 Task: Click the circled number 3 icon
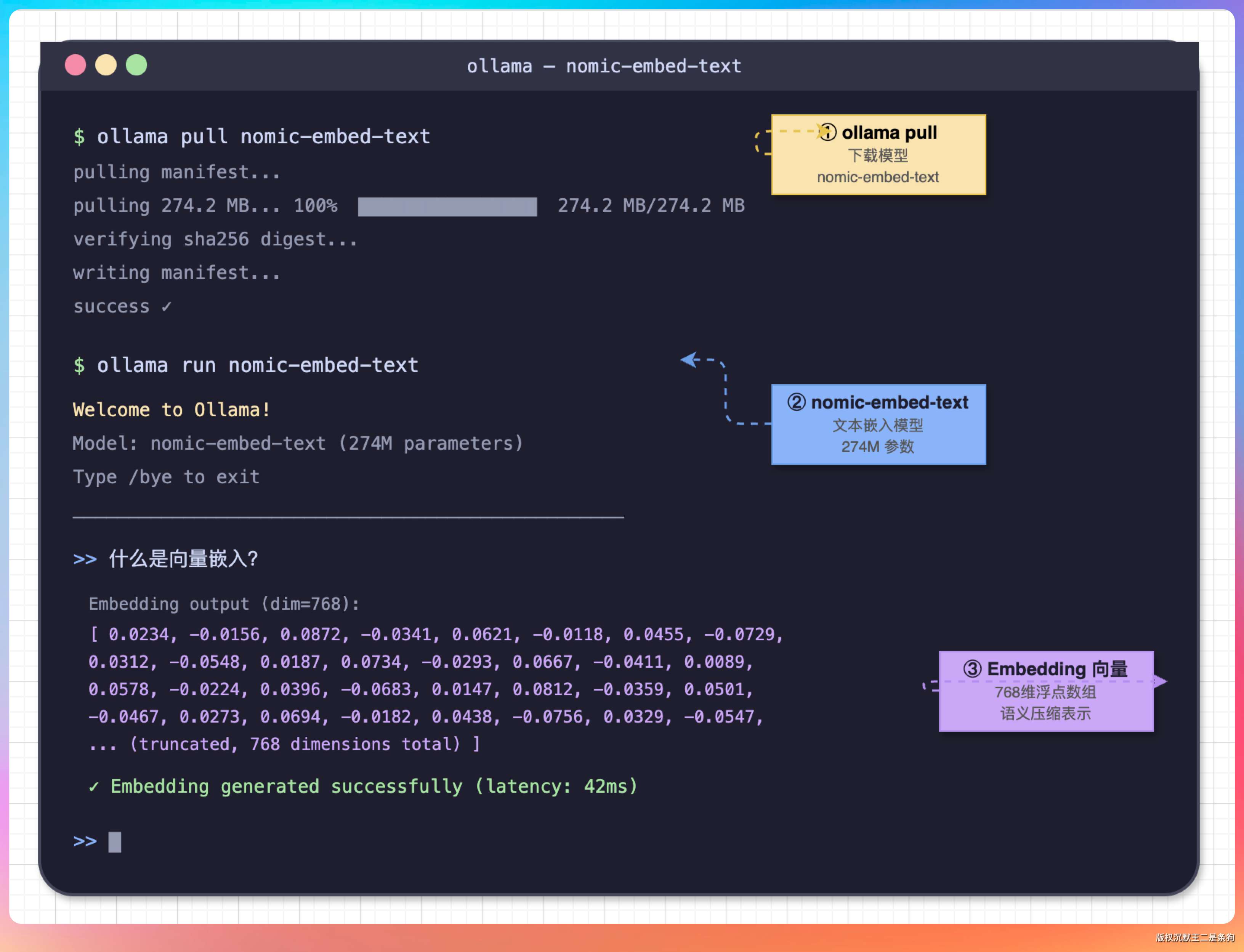(x=973, y=669)
